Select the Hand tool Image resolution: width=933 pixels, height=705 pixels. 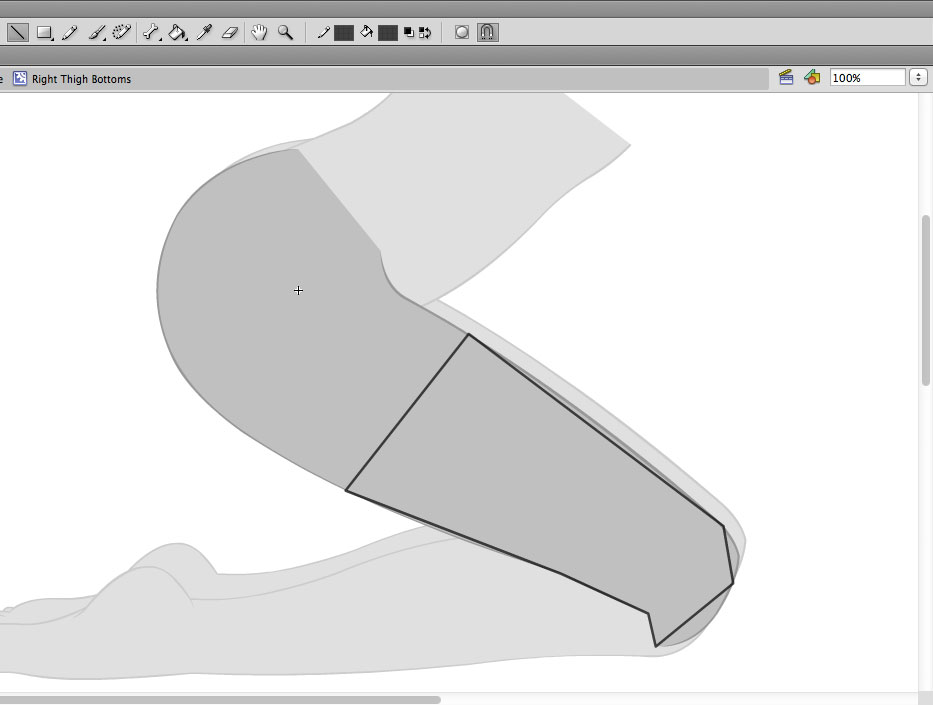click(x=259, y=32)
